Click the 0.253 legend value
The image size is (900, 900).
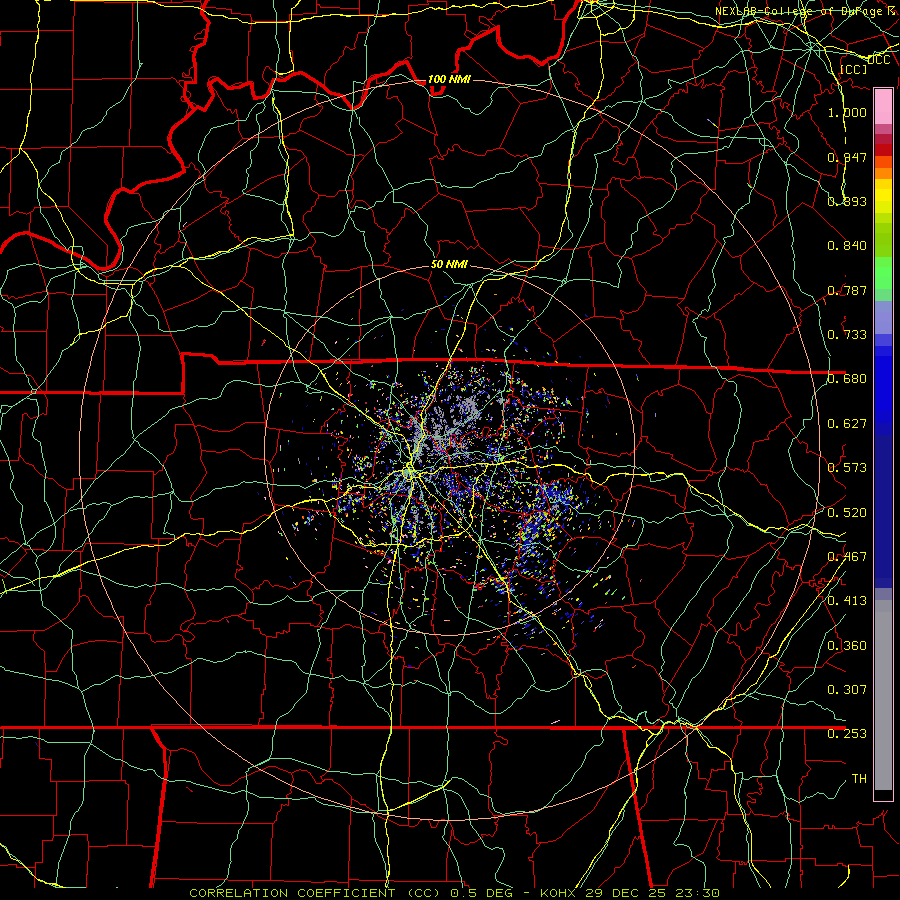tap(847, 734)
